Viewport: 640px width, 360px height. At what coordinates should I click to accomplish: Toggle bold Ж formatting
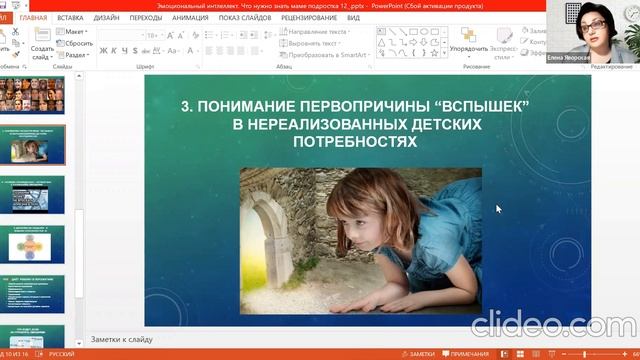pos(103,51)
